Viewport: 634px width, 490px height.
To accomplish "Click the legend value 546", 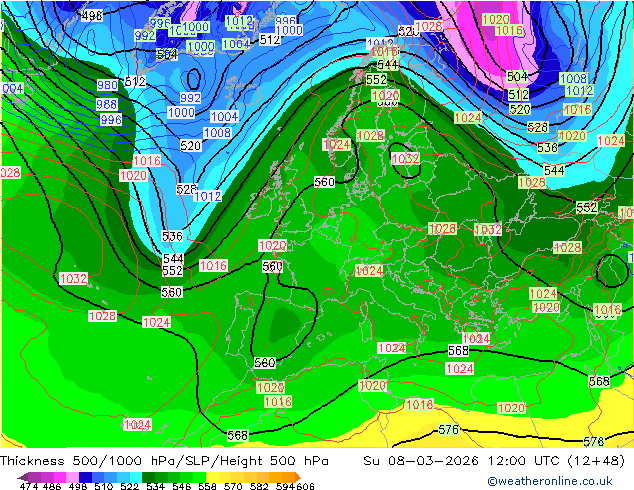I will [x=182, y=486].
